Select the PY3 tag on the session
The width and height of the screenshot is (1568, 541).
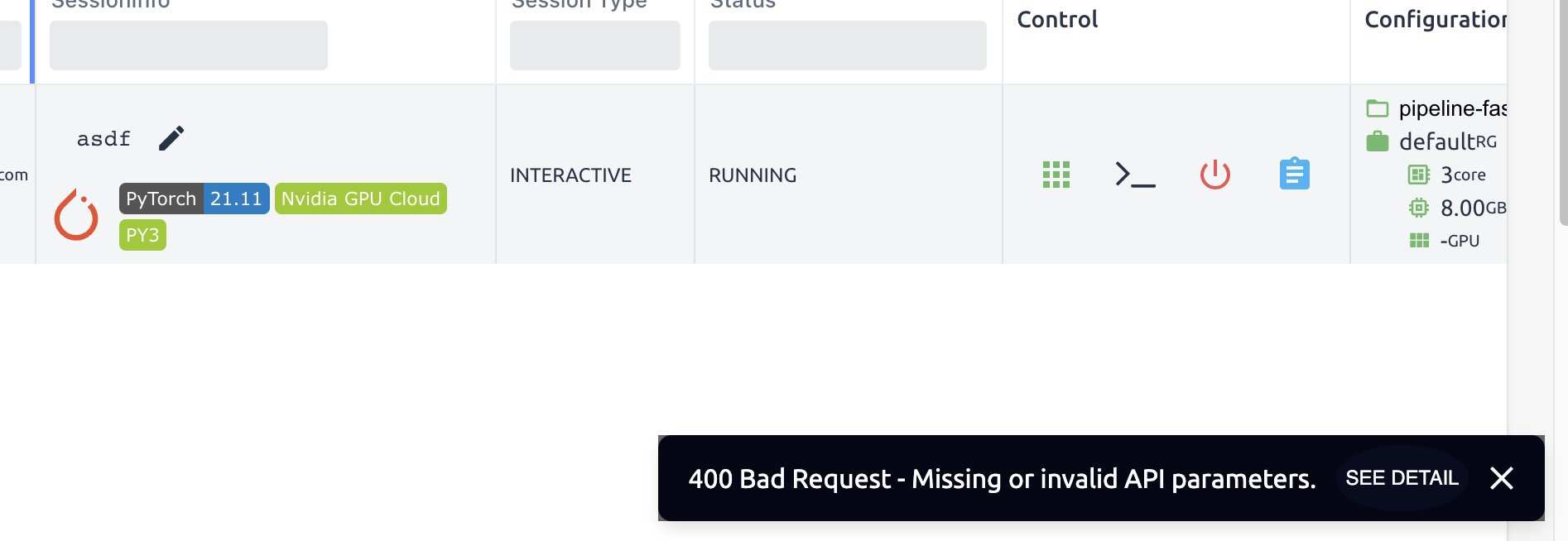pos(142,234)
